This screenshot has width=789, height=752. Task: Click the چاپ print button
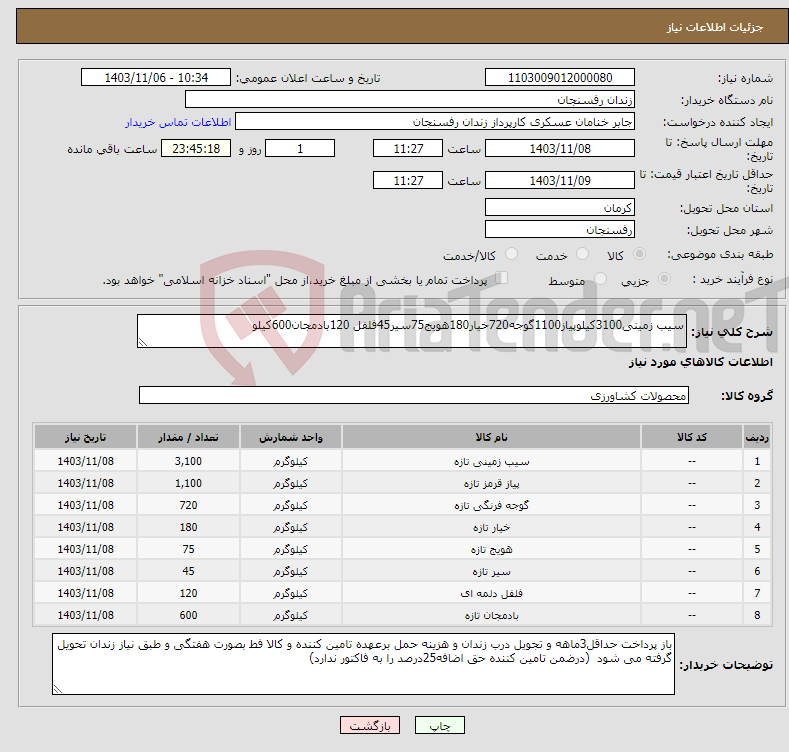[x=439, y=725]
